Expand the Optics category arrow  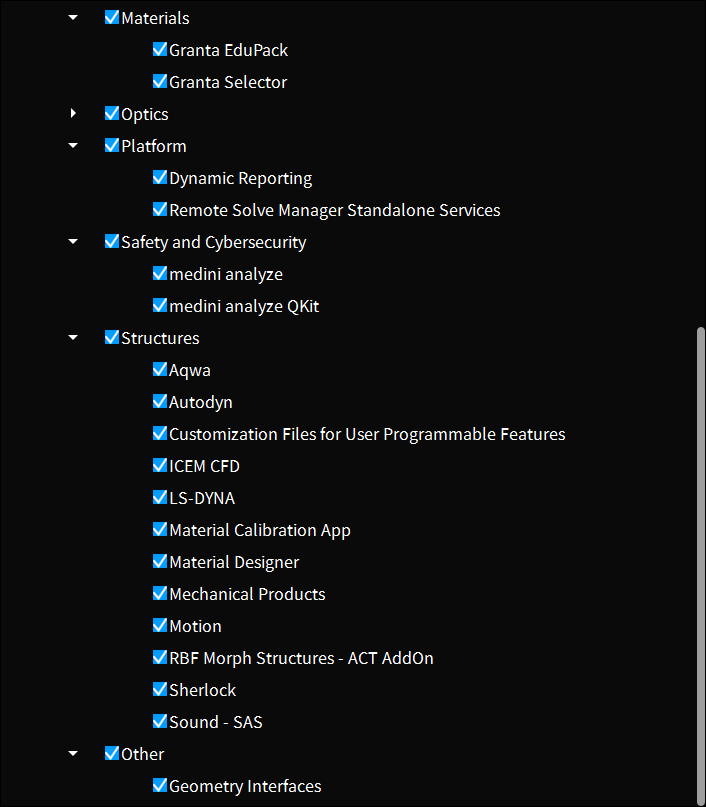coord(73,113)
